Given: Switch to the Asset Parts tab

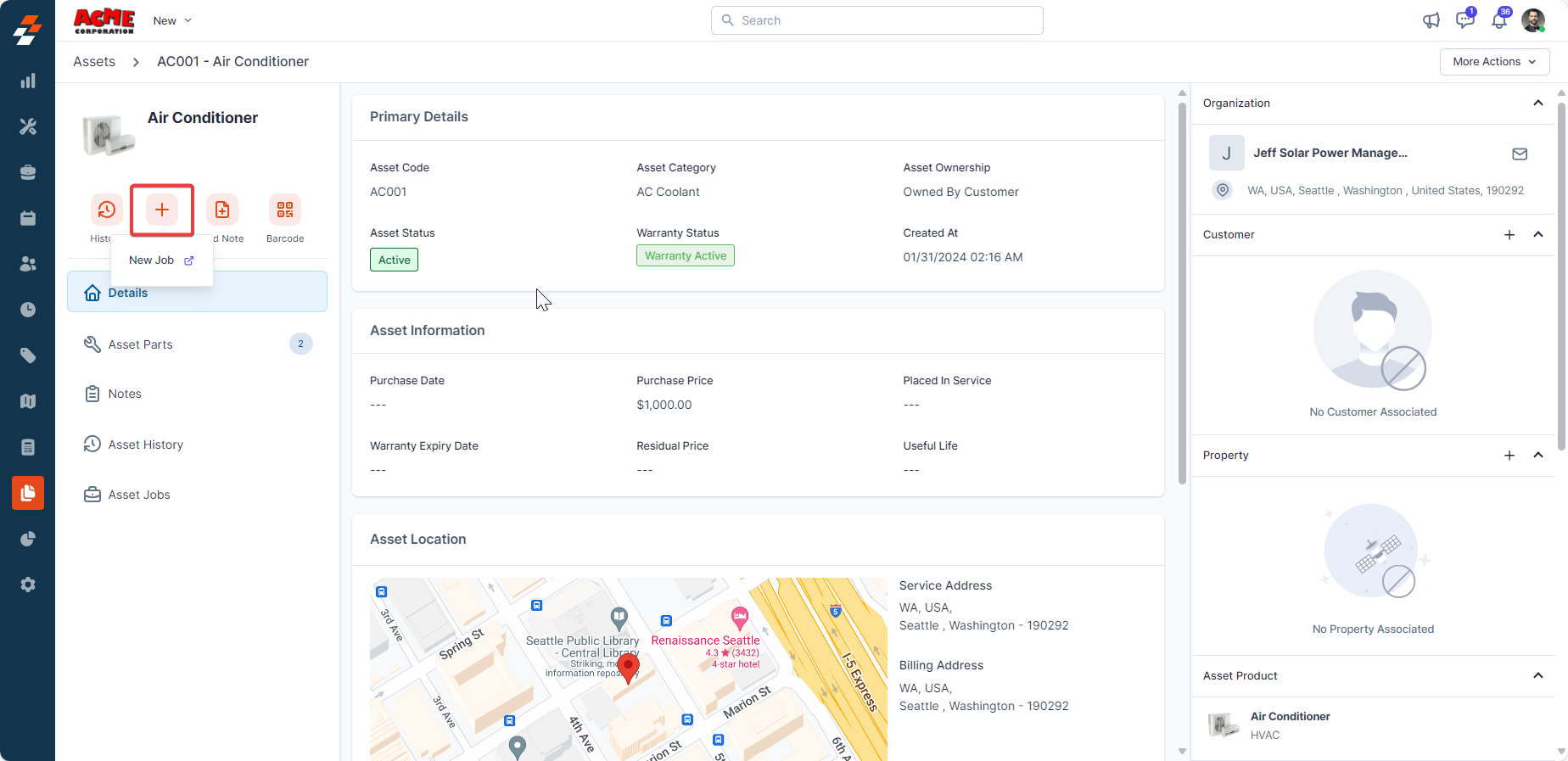Looking at the screenshot, I should (141, 344).
